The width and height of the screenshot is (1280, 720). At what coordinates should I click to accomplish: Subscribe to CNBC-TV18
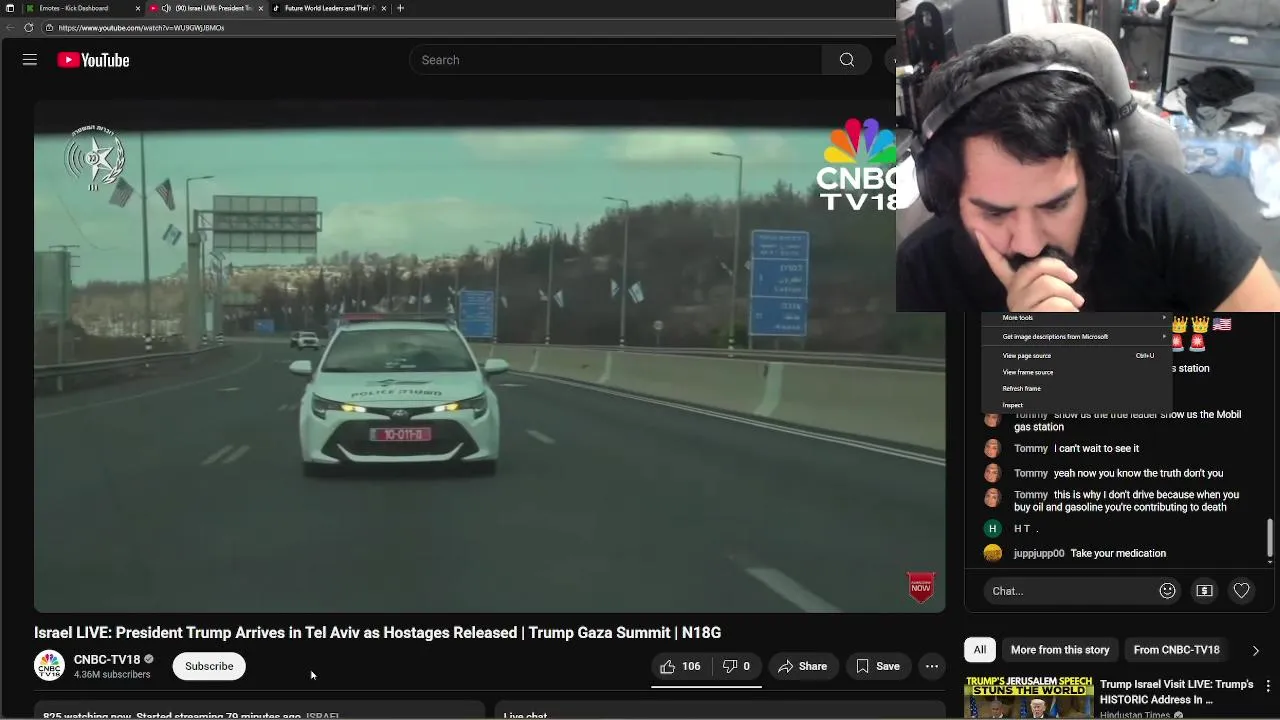click(209, 666)
